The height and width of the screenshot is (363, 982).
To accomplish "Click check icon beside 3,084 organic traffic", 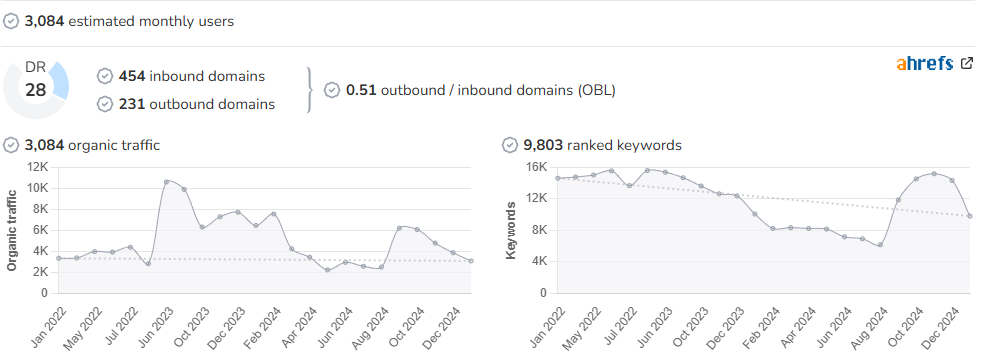I will pyautogui.click(x=11, y=145).
